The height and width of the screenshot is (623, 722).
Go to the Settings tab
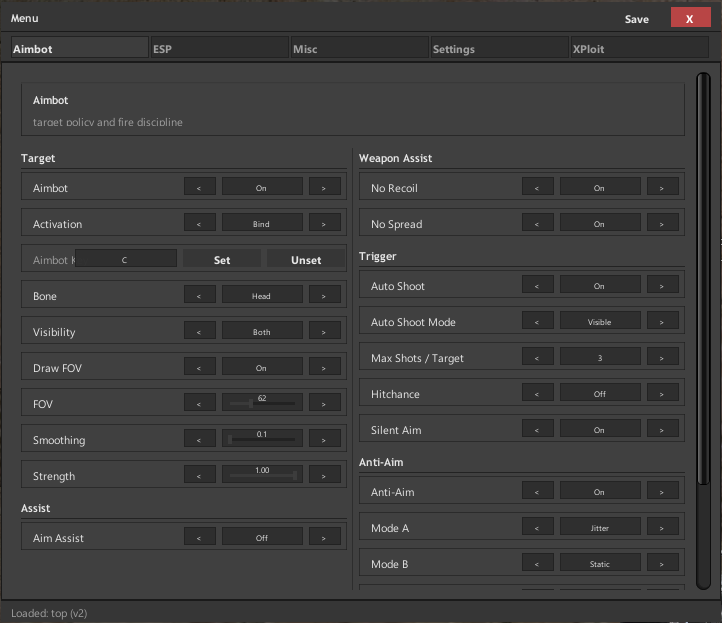point(500,48)
